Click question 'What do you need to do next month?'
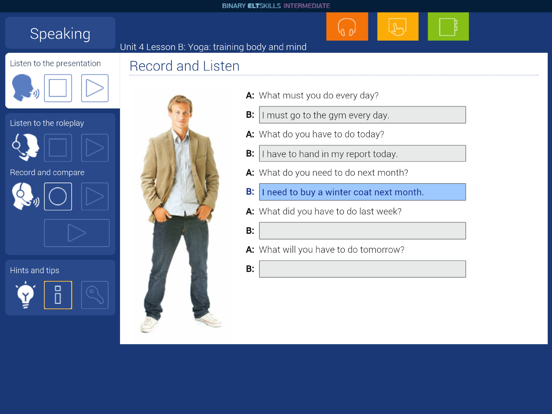The width and height of the screenshot is (552, 414). coord(333,172)
